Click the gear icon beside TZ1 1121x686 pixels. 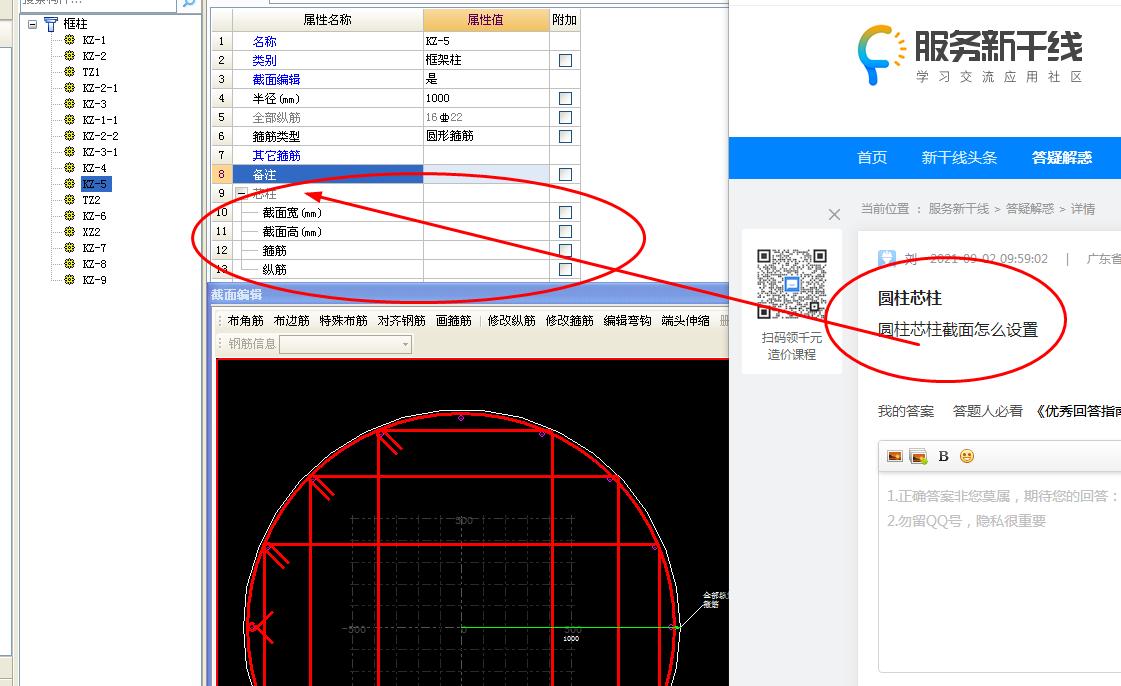(x=69, y=71)
